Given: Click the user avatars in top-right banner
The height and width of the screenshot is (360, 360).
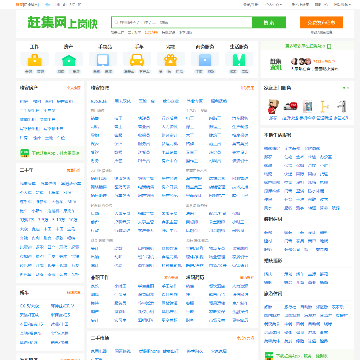Looking at the screenshot, I should [301, 61].
